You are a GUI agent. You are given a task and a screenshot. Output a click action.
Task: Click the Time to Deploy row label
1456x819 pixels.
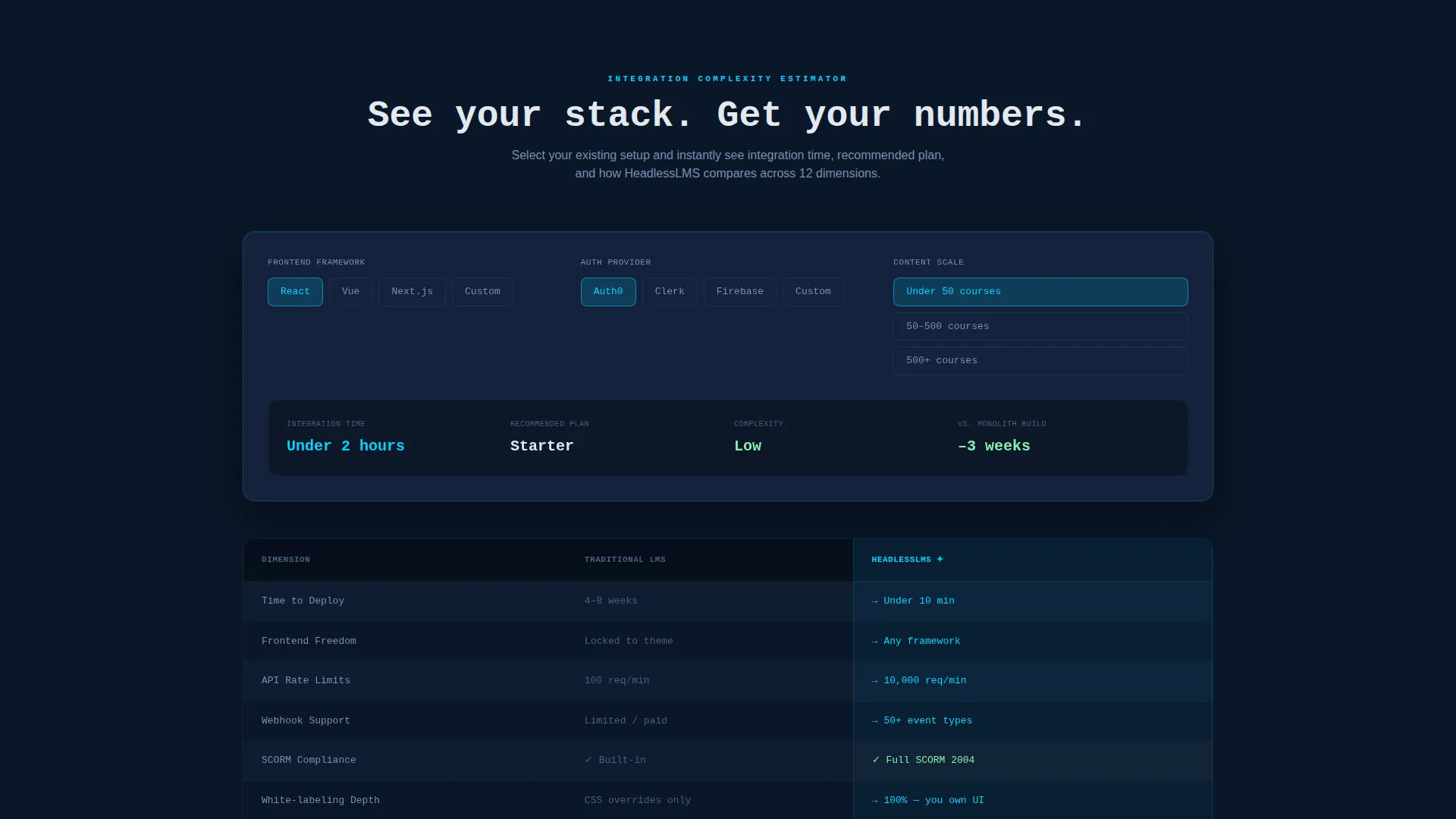(x=303, y=601)
